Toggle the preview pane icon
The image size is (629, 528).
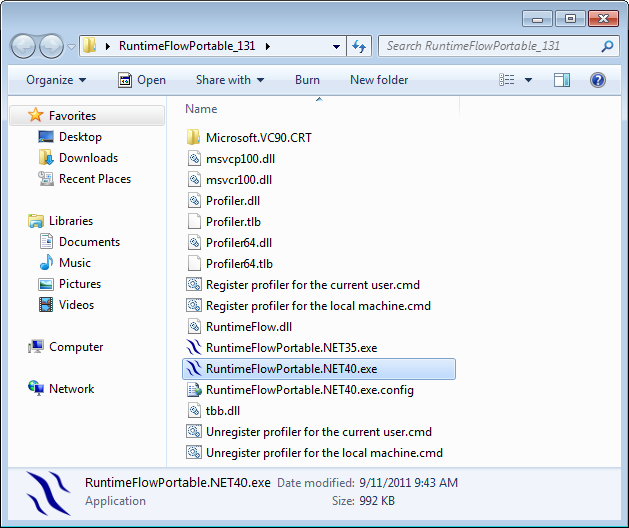click(562, 80)
